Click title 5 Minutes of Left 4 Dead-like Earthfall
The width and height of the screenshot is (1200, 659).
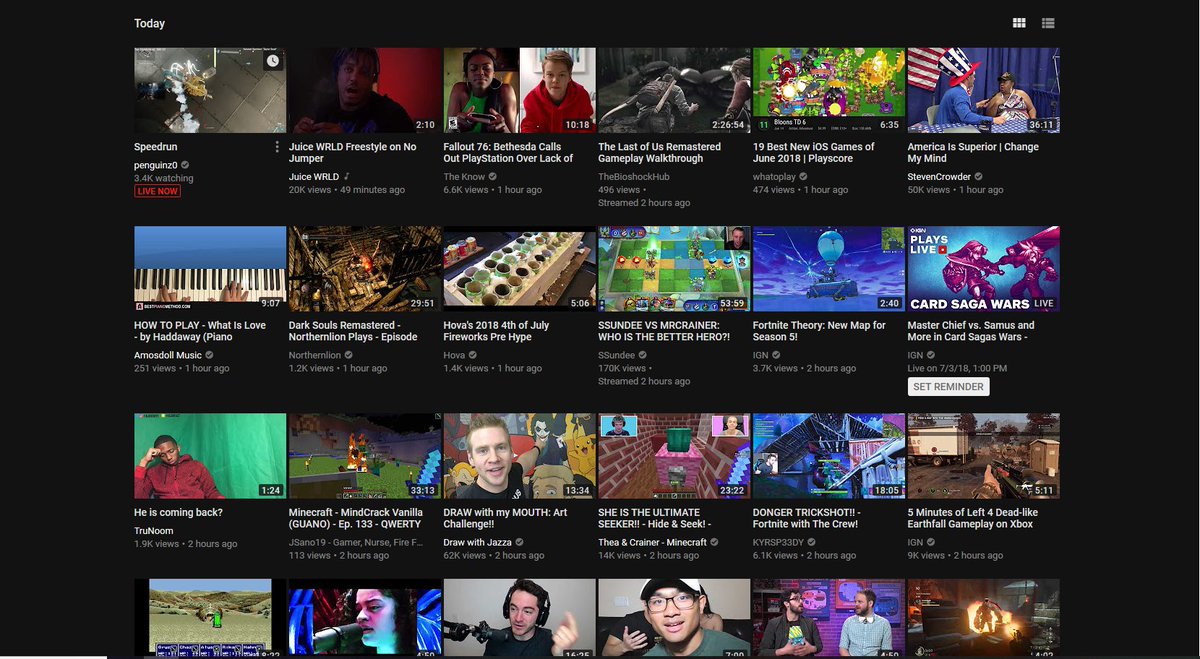(x=973, y=518)
